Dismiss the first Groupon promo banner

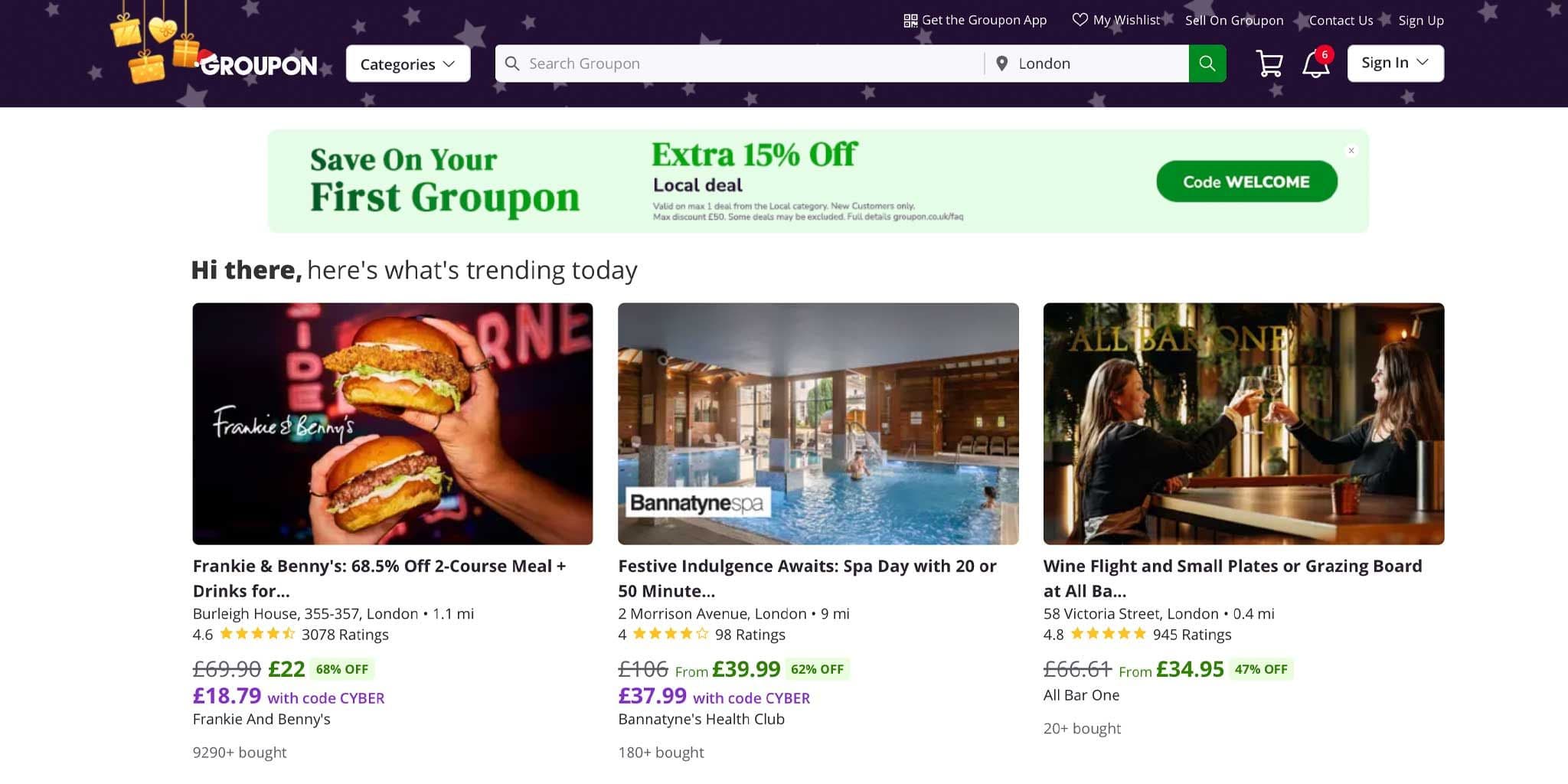[1351, 151]
